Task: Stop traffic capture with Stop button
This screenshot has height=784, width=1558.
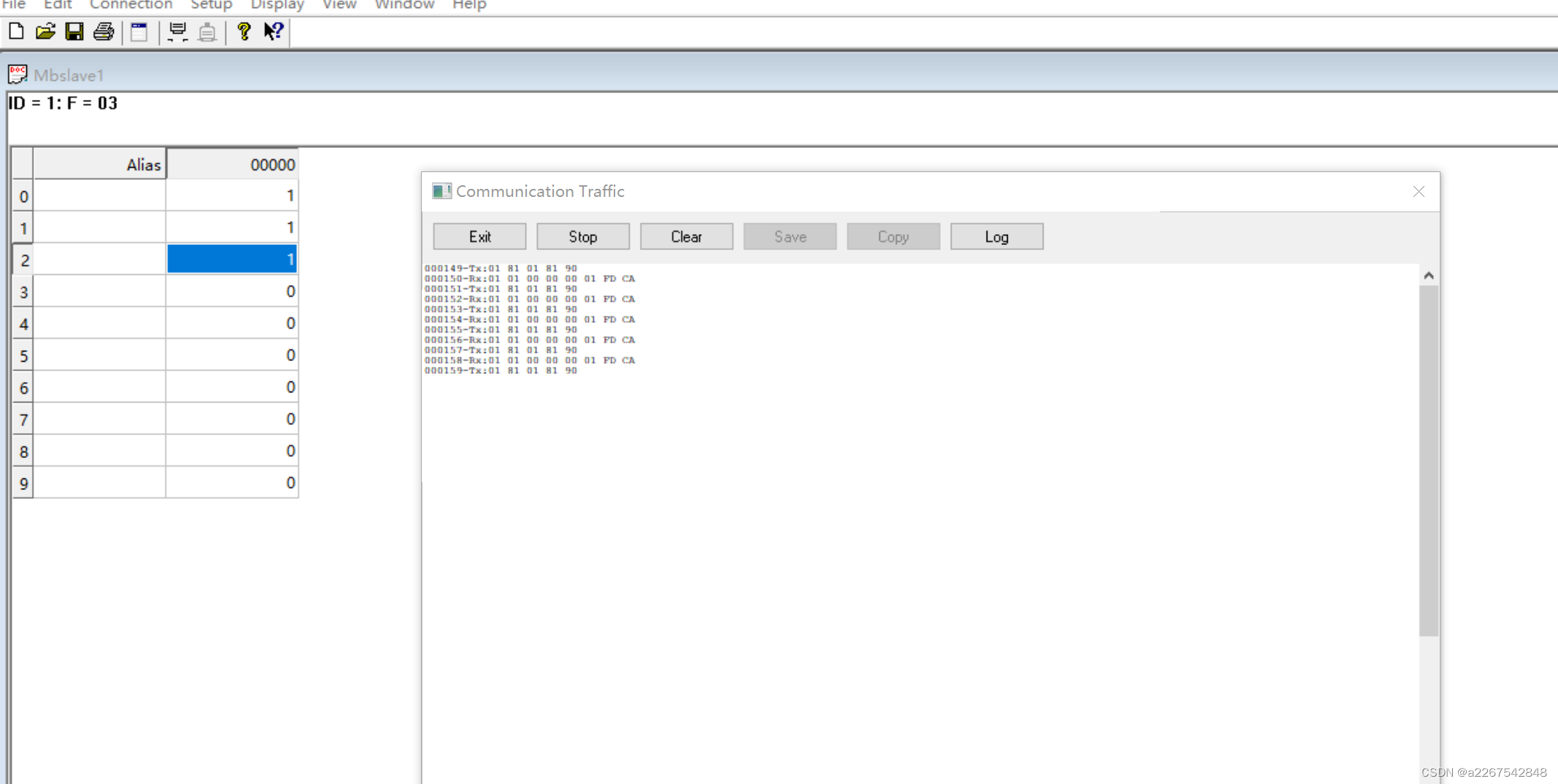Action: [583, 236]
